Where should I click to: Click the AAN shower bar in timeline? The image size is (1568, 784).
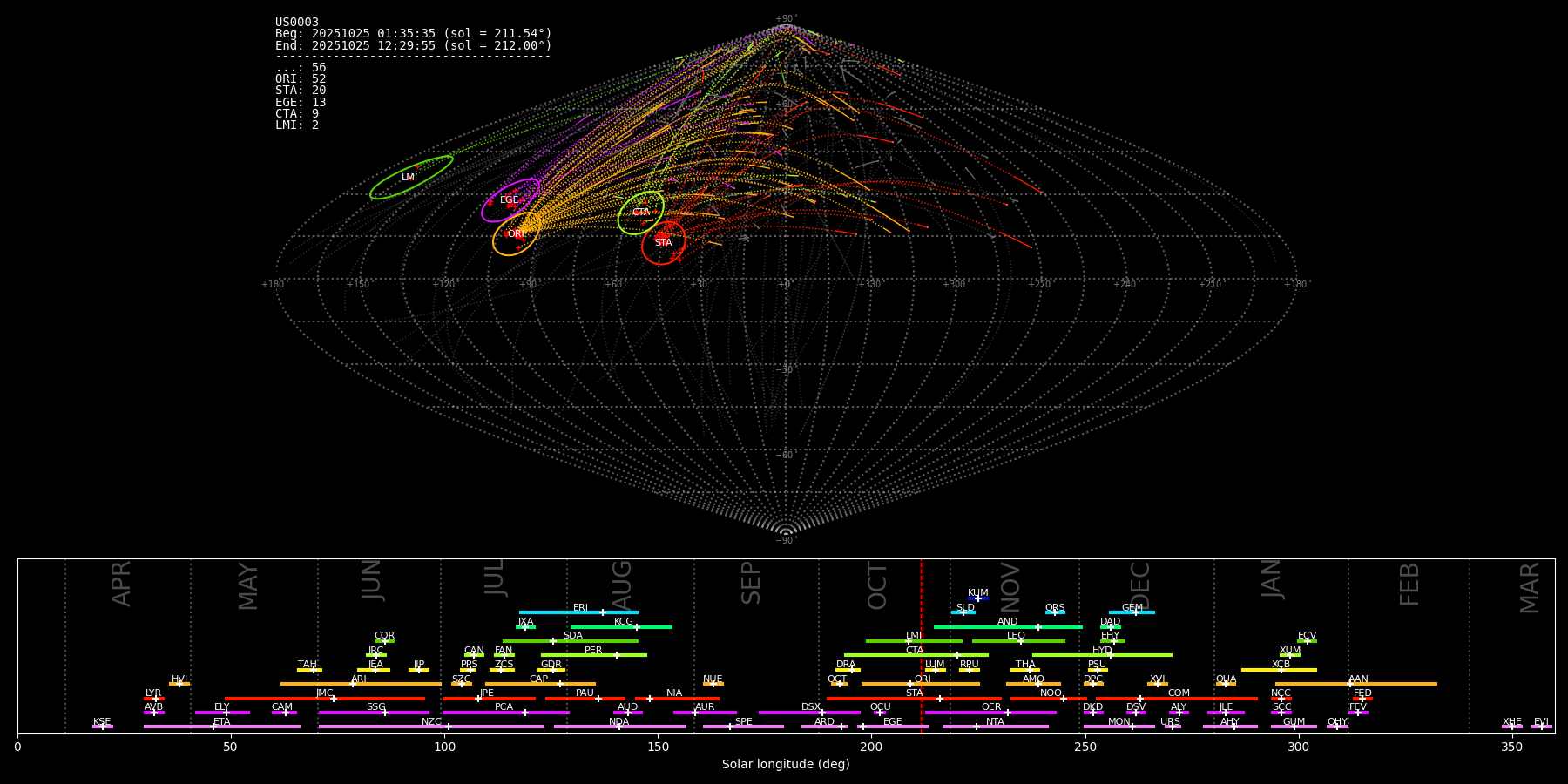click(1356, 684)
